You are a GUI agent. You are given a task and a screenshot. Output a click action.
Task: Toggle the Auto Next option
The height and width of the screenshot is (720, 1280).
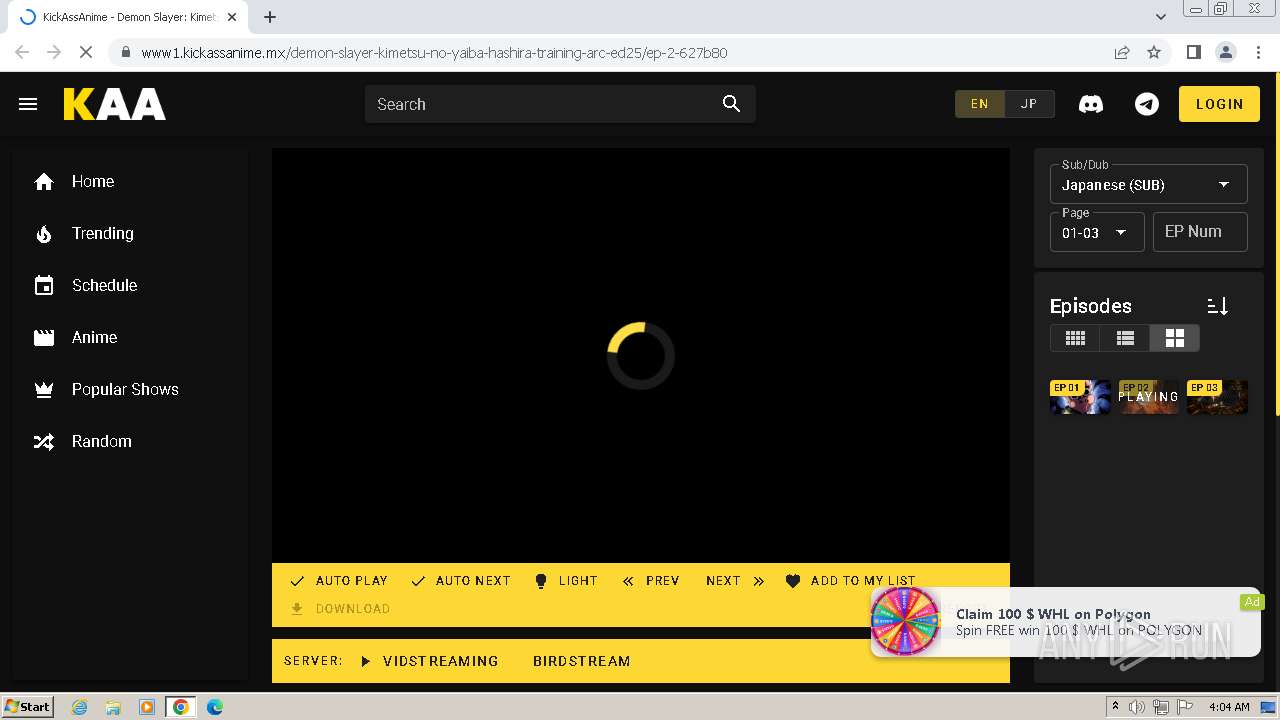click(x=461, y=581)
